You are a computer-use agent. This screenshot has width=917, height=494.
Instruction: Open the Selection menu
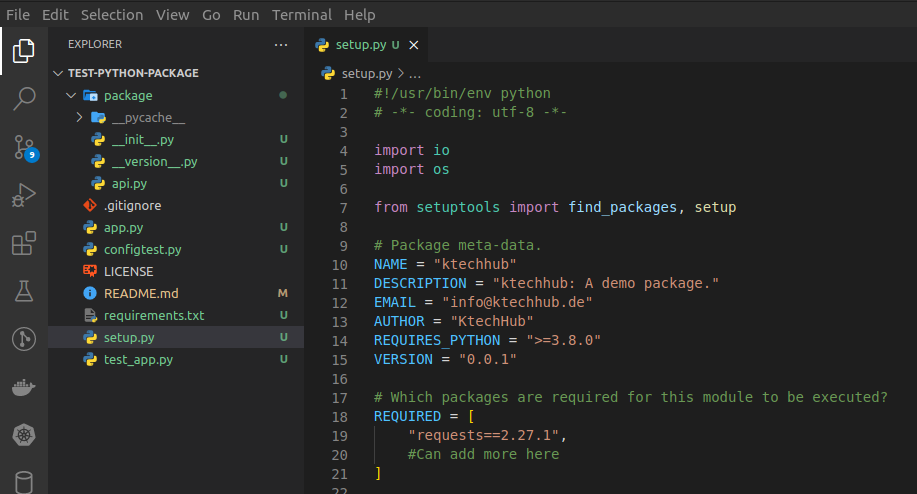tap(112, 15)
